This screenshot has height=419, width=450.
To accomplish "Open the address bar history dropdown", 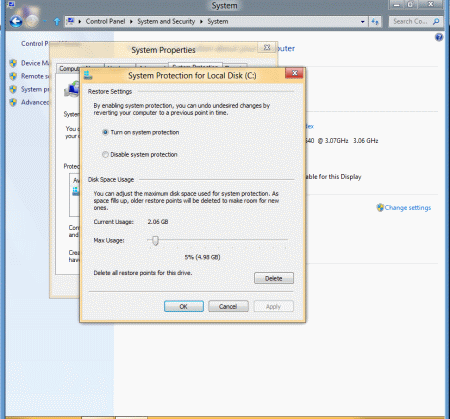I will click(362, 22).
